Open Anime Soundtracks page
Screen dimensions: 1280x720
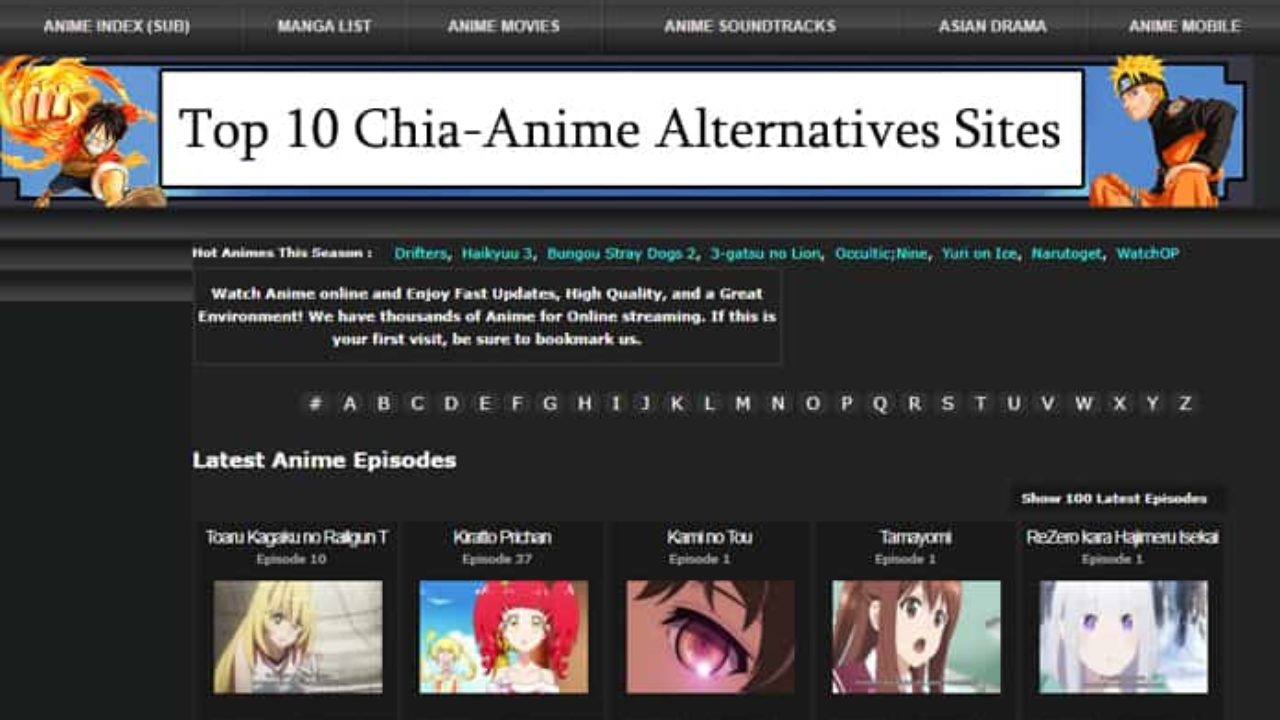(750, 26)
